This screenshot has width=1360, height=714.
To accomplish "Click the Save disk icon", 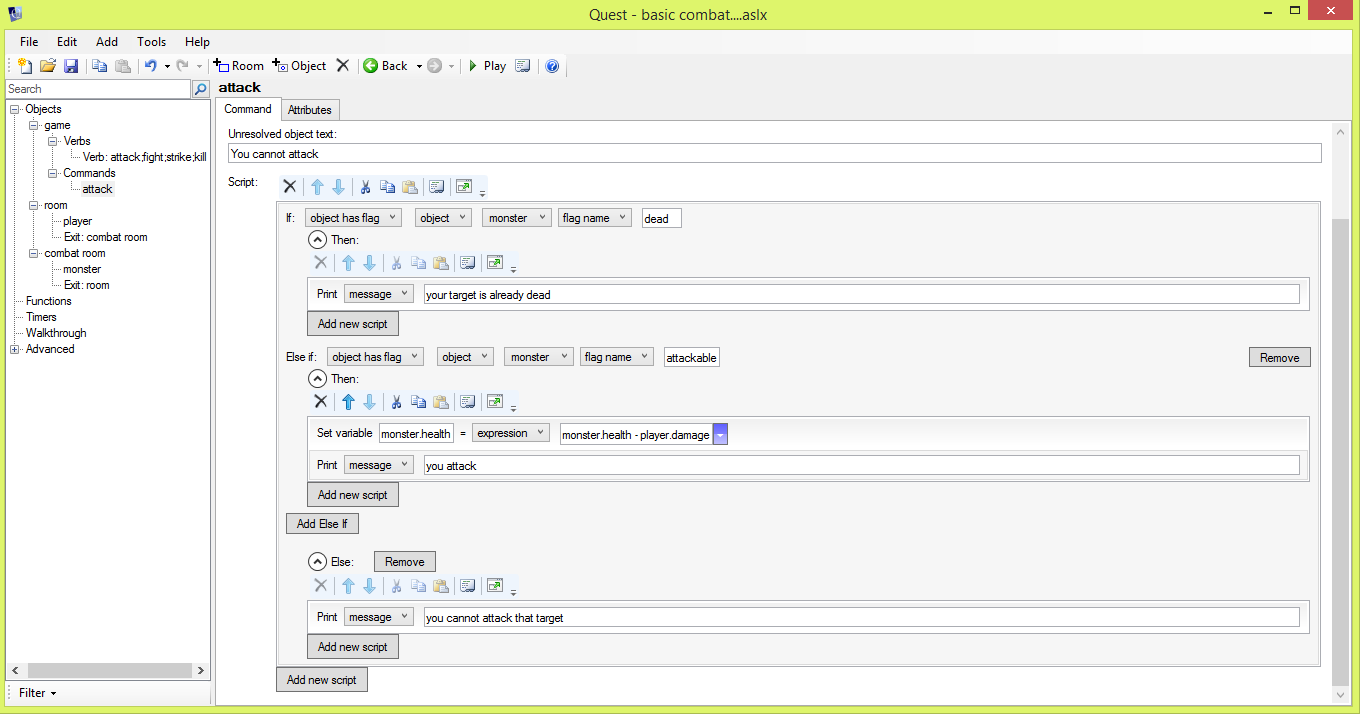I will 71,66.
